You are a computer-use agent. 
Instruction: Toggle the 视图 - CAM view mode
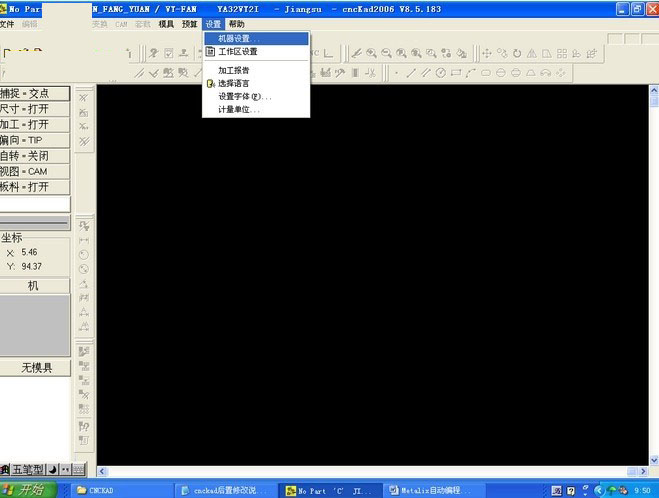34,171
